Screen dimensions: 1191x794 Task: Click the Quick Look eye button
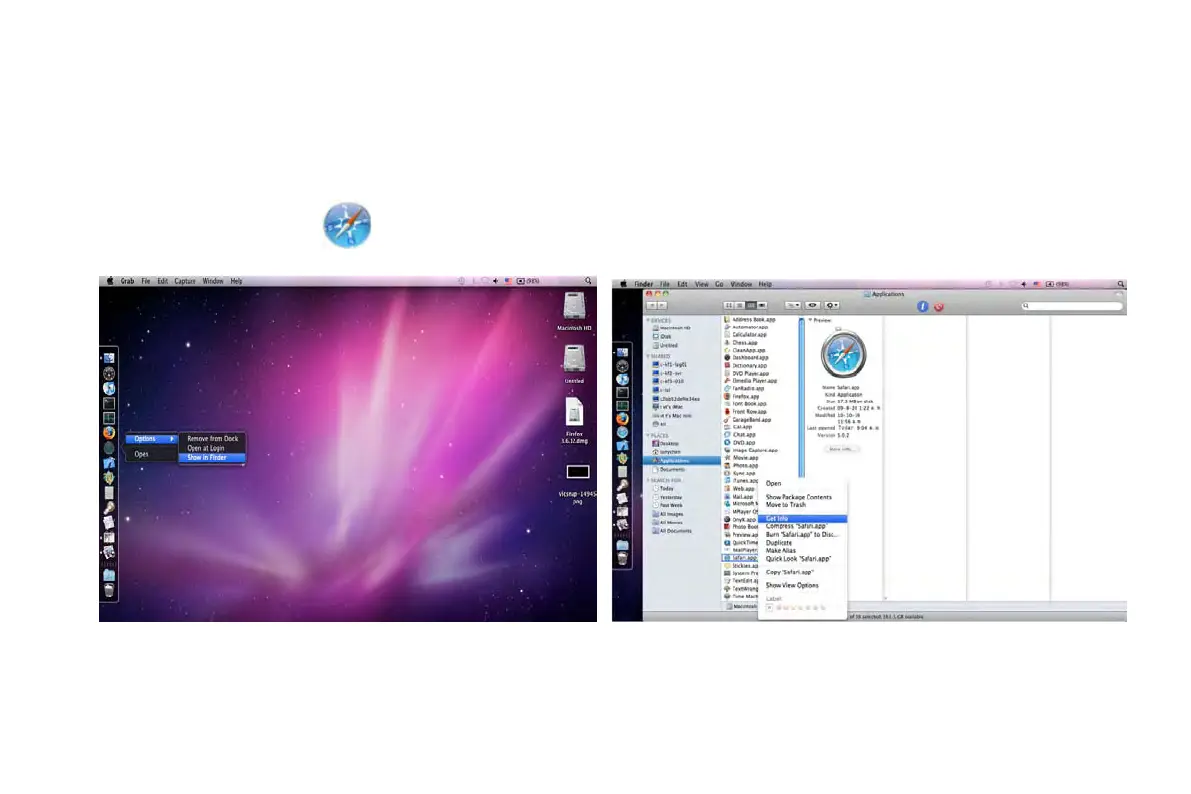click(812, 305)
